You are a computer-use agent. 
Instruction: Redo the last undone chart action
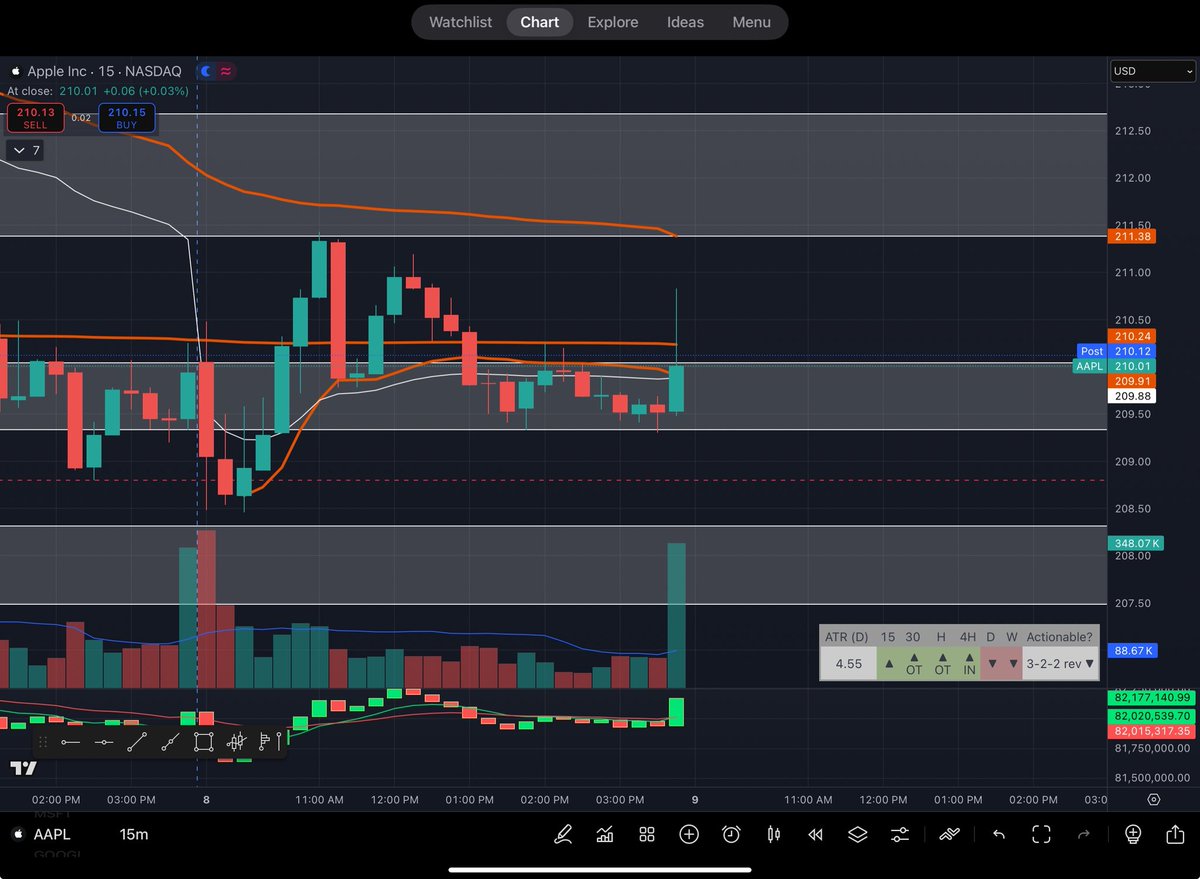coord(1083,834)
